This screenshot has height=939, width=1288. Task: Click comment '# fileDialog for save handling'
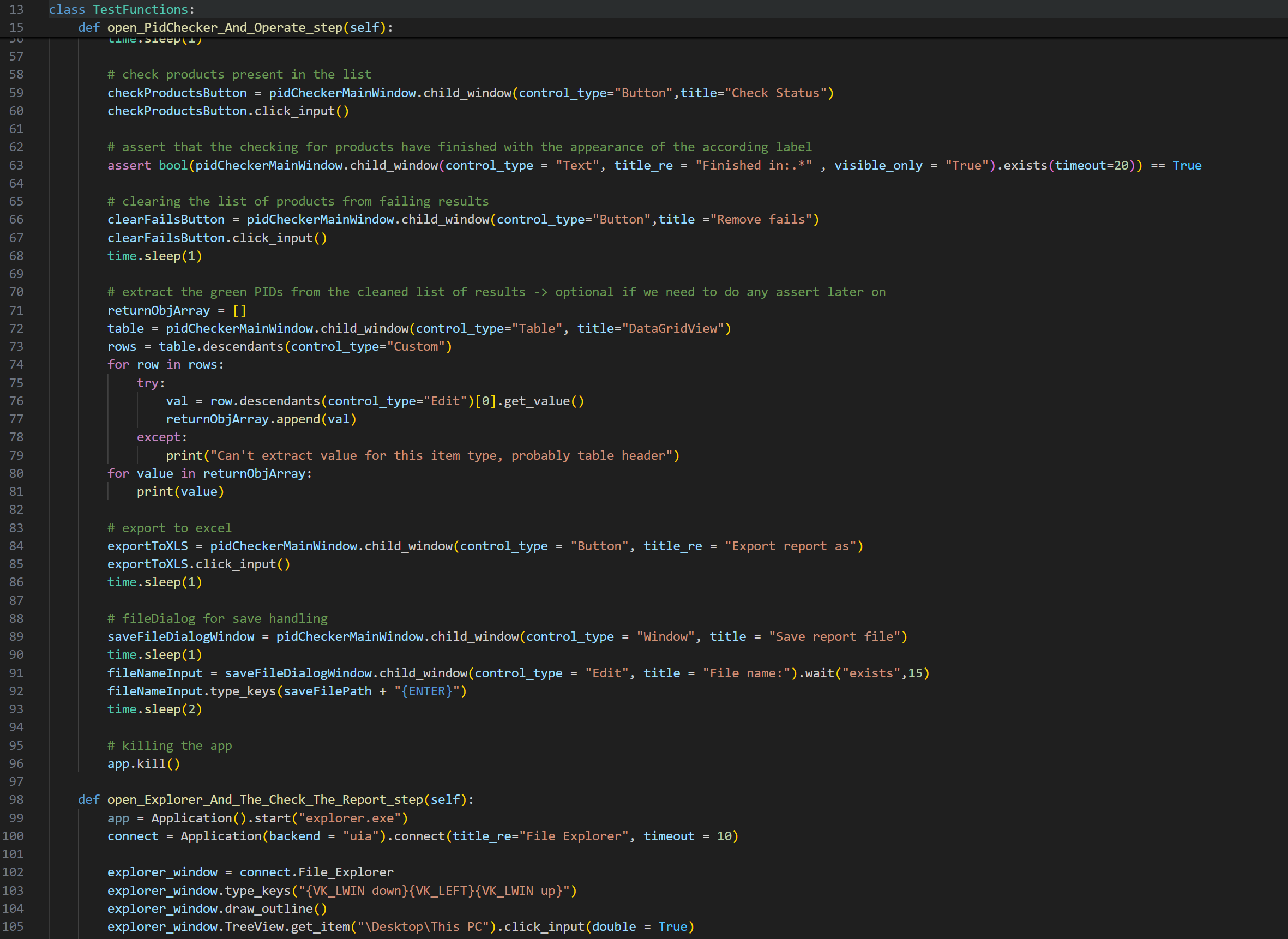pos(217,618)
